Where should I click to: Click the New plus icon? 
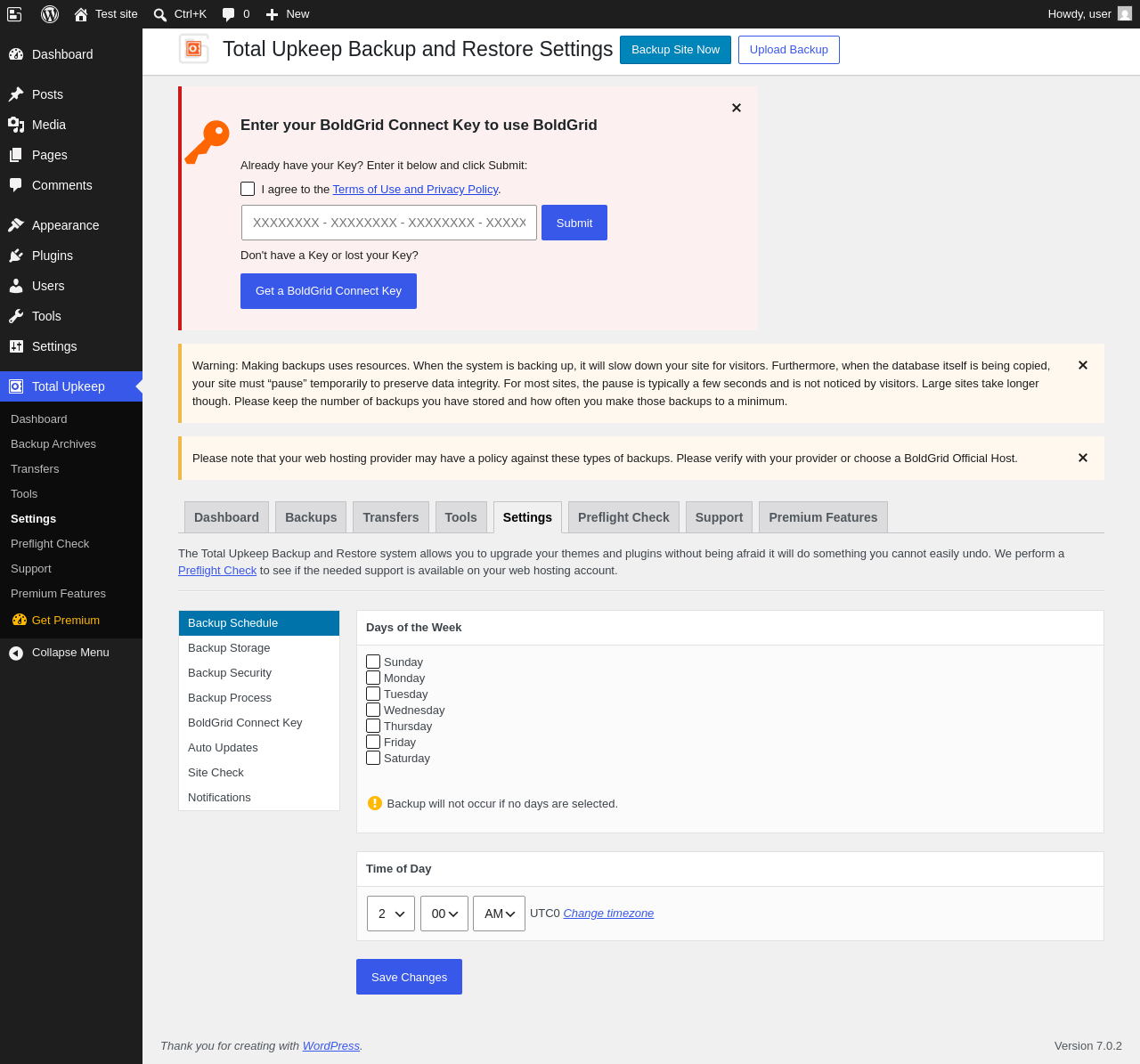pyautogui.click(x=273, y=14)
